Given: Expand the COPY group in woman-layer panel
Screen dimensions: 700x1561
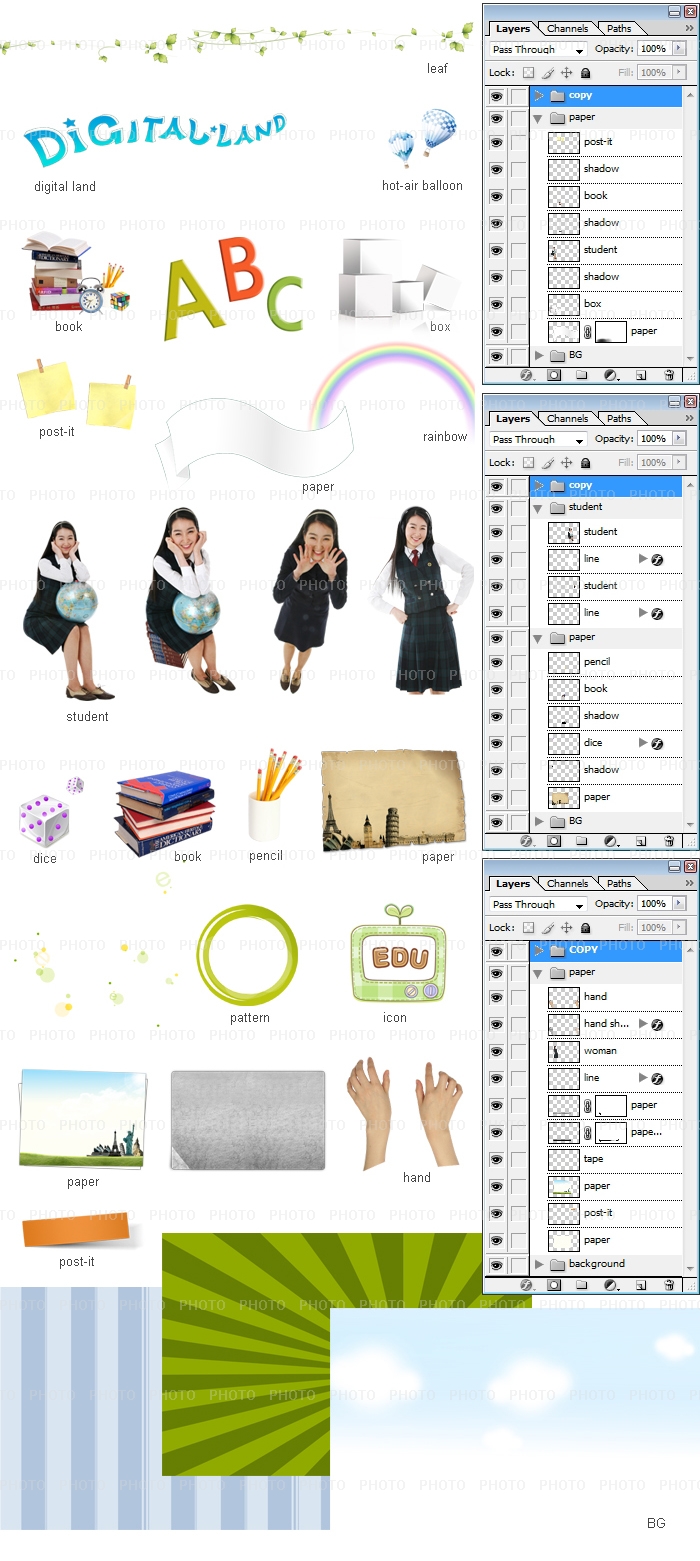Looking at the screenshot, I should click(x=539, y=950).
